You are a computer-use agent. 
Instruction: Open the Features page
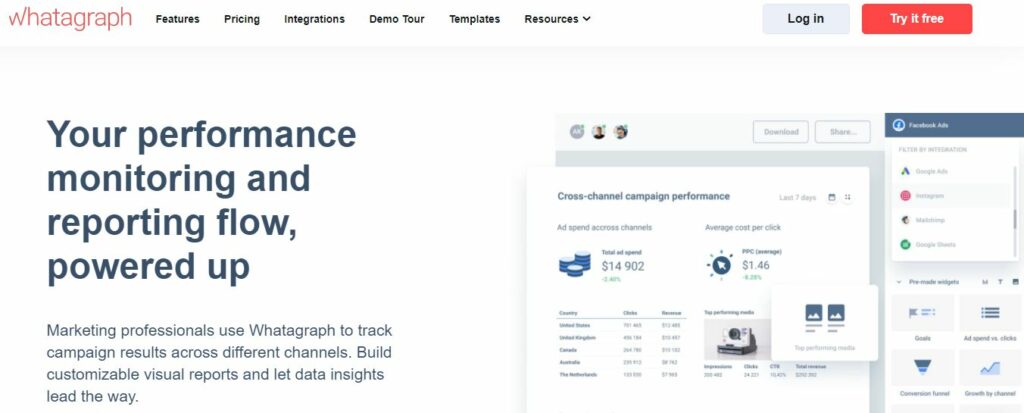(x=178, y=19)
